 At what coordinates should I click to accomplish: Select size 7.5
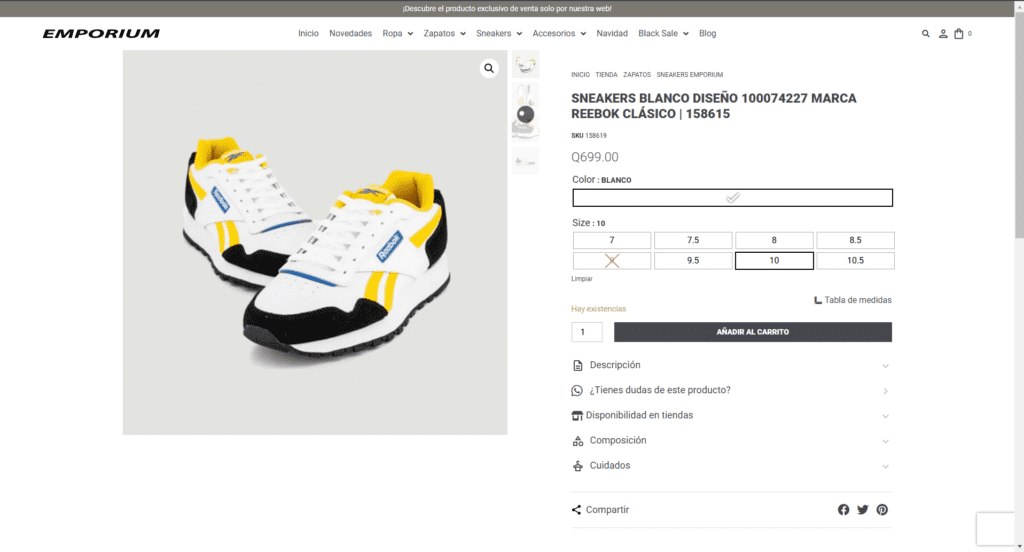point(693,240)
